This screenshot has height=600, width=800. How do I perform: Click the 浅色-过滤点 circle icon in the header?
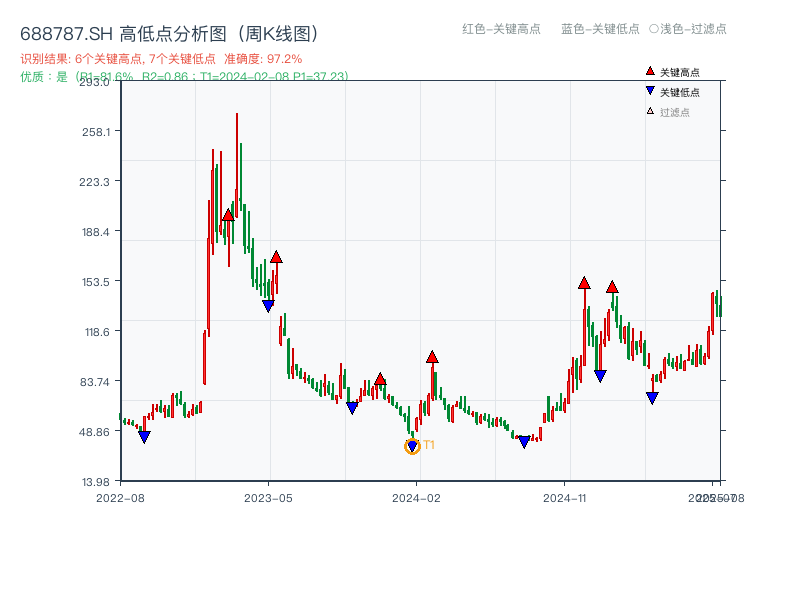tap(656, 30)
